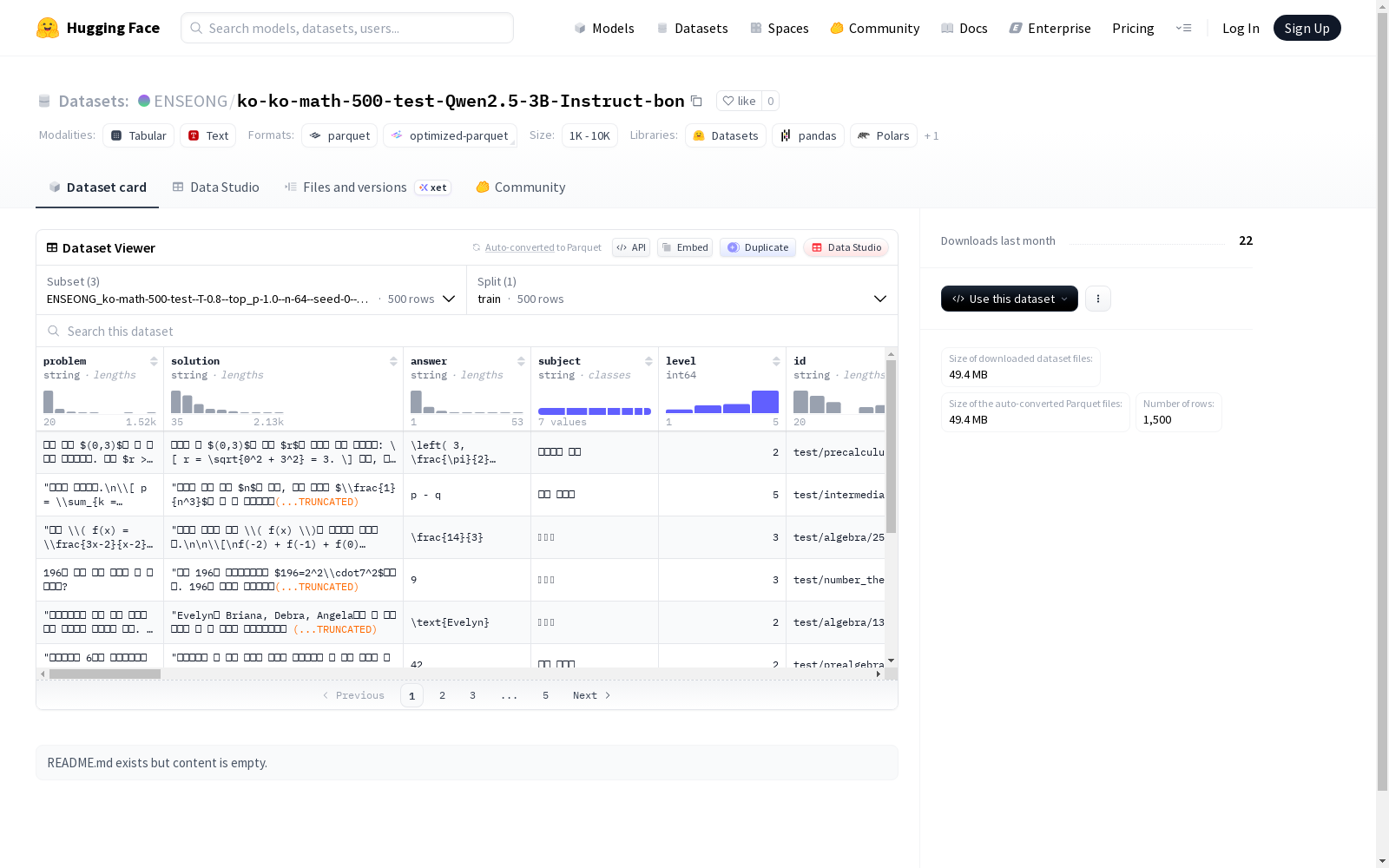
Task: Sort by the answer column
Action: tap(521, 361)
